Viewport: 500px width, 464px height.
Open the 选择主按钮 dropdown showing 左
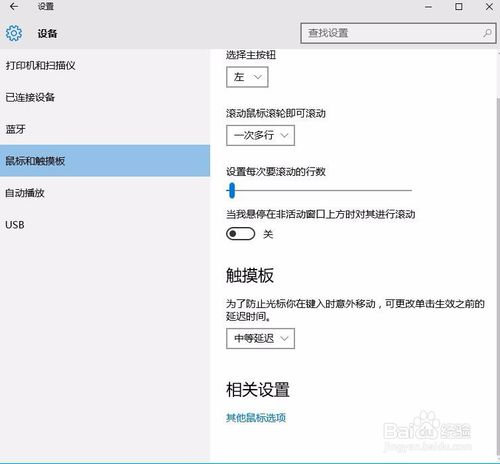[x=247, y=77]
